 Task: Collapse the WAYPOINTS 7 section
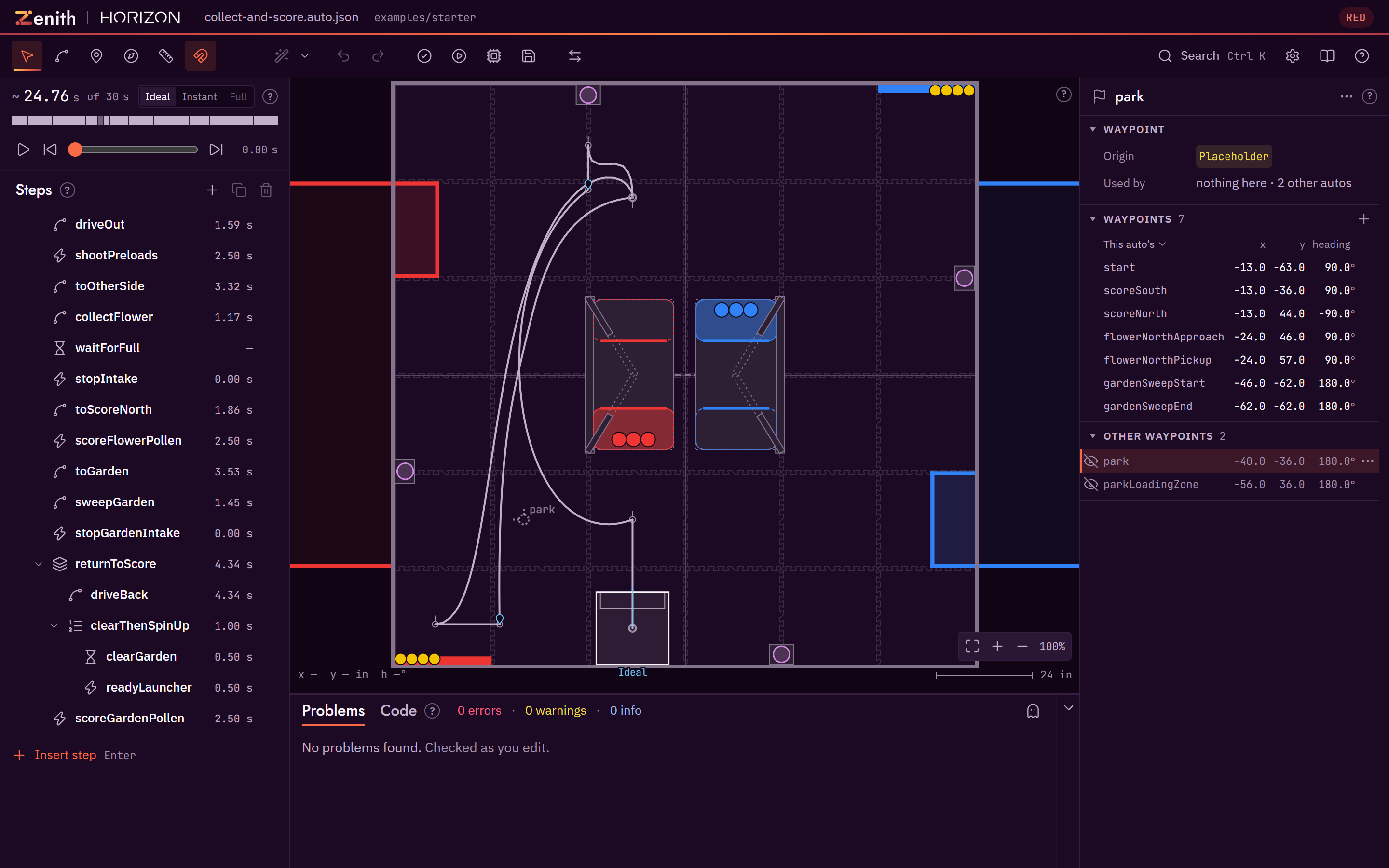pyautogui.click(x=1093, y=219)
